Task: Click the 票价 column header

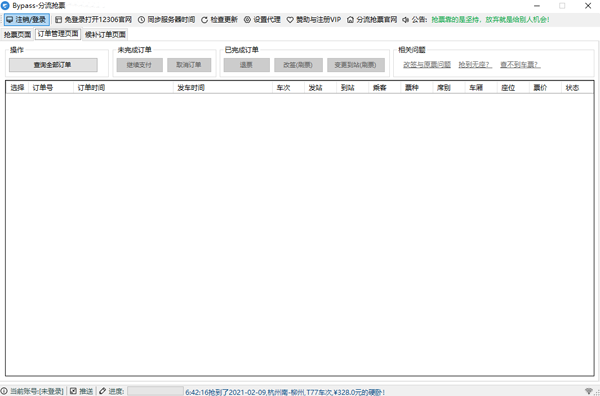Action: click(546, 88)
